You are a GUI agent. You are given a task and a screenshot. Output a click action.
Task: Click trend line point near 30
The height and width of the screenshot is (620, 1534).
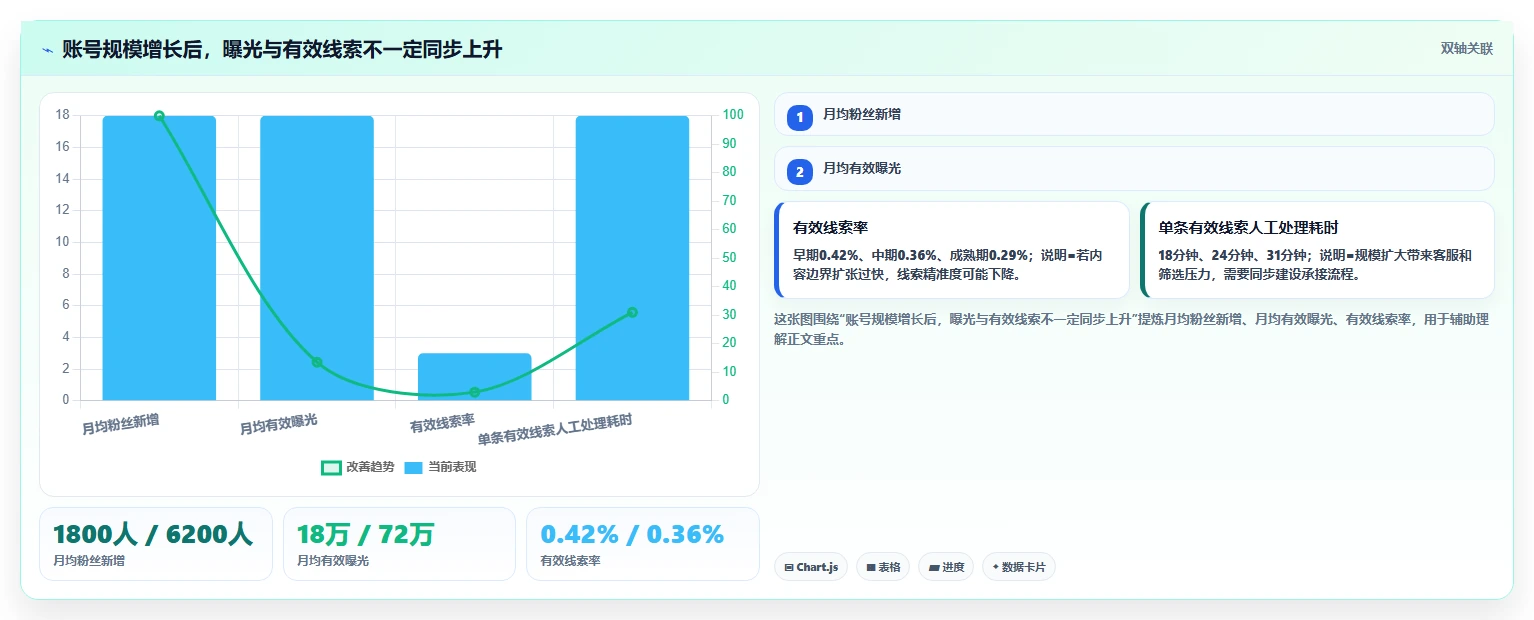632,312
